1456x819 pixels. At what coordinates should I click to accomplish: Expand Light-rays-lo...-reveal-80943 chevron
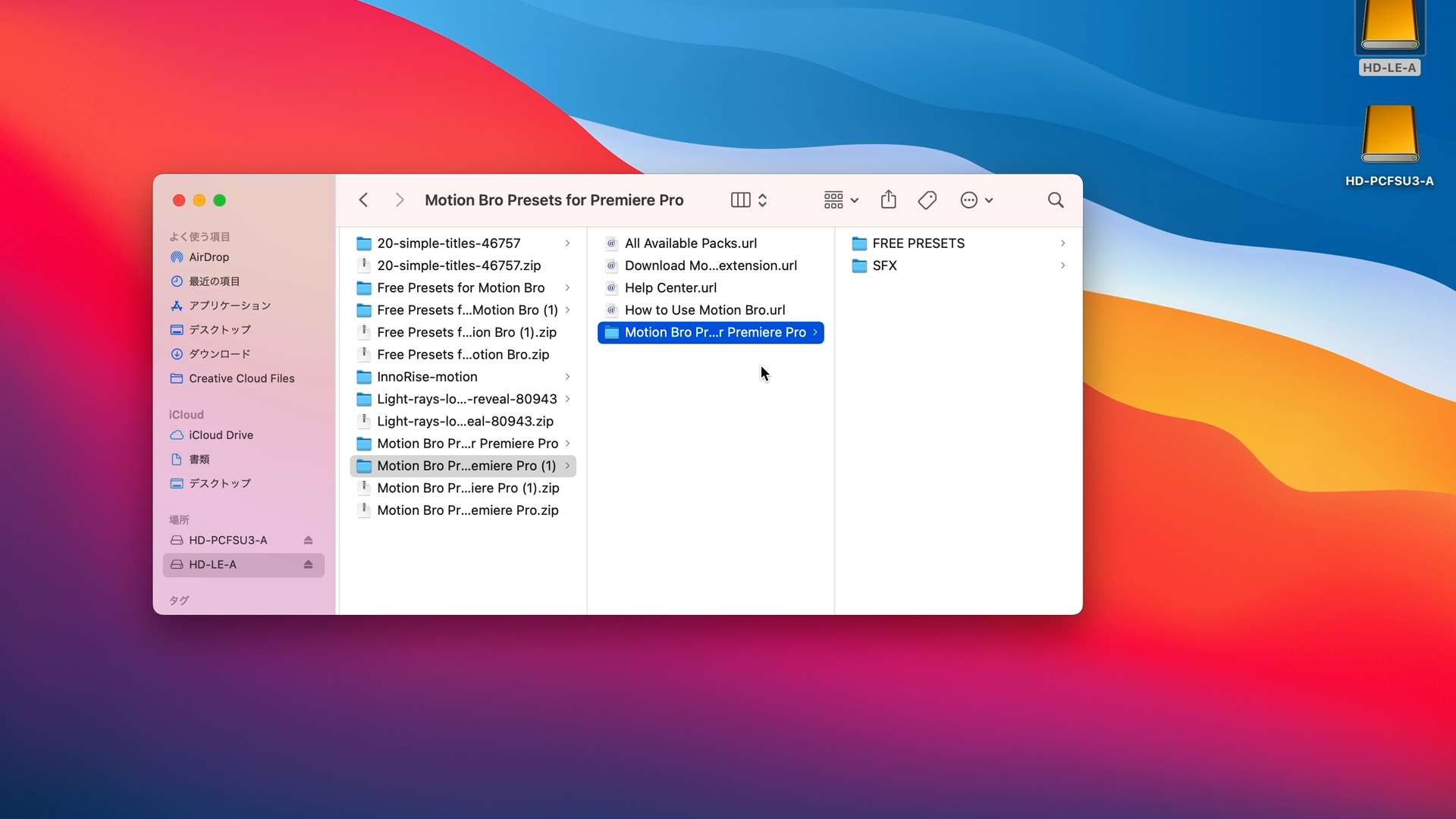567,399
